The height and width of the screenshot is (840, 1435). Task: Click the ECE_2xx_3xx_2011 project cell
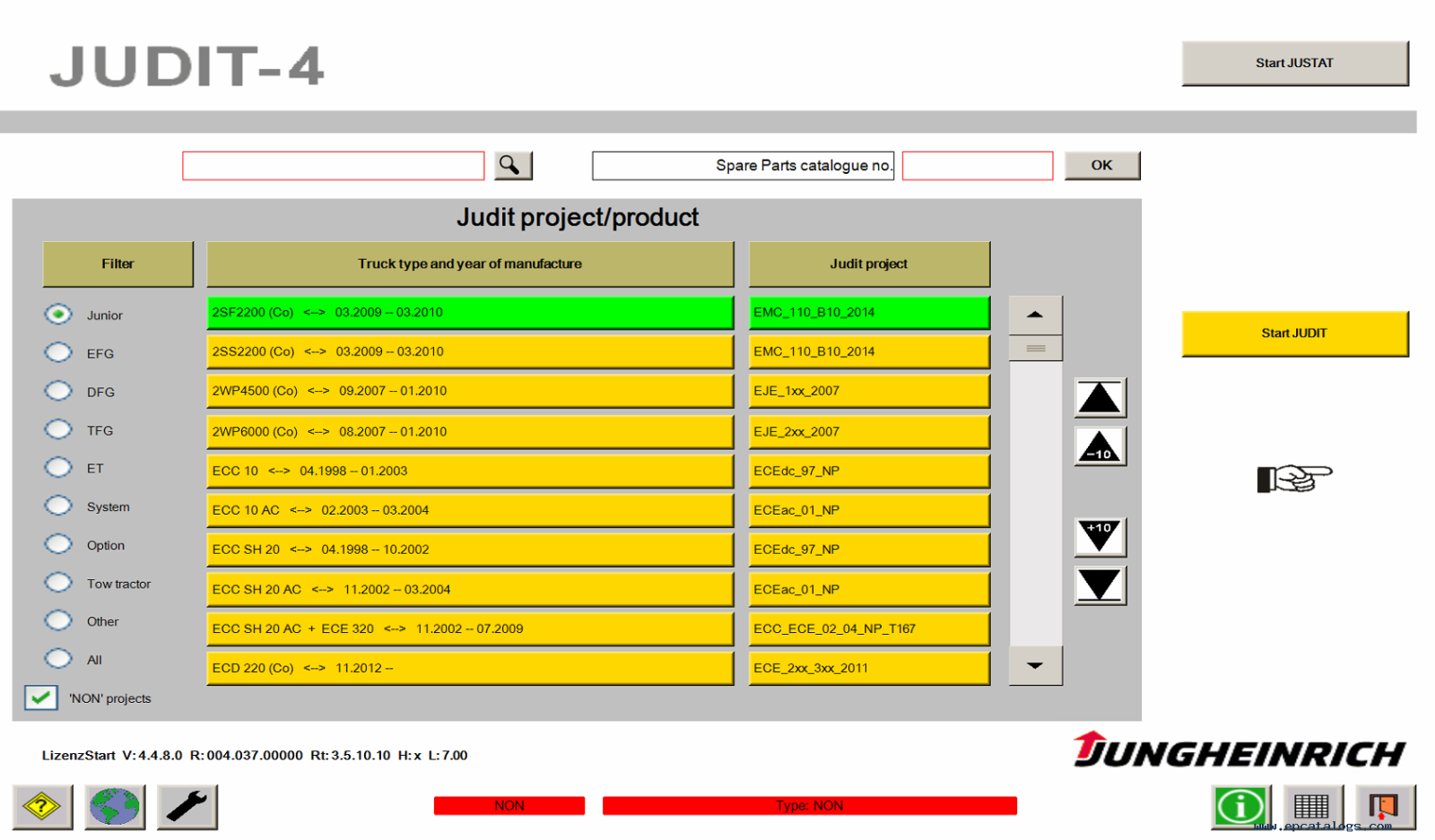pyautogui.click(x=869, y=669)
